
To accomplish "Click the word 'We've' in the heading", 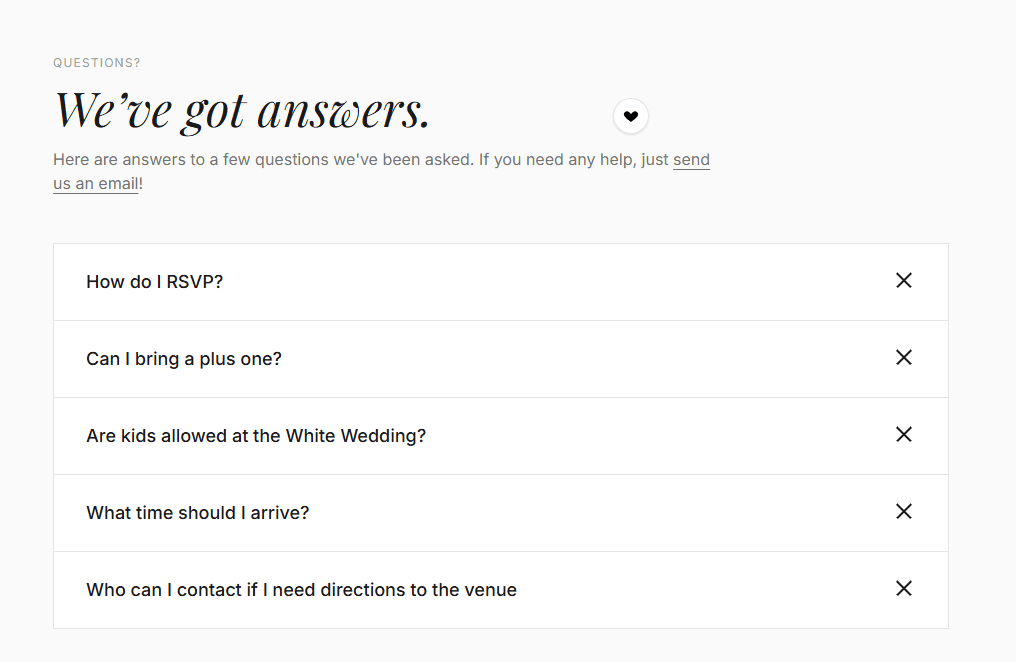I will [114, 111].
